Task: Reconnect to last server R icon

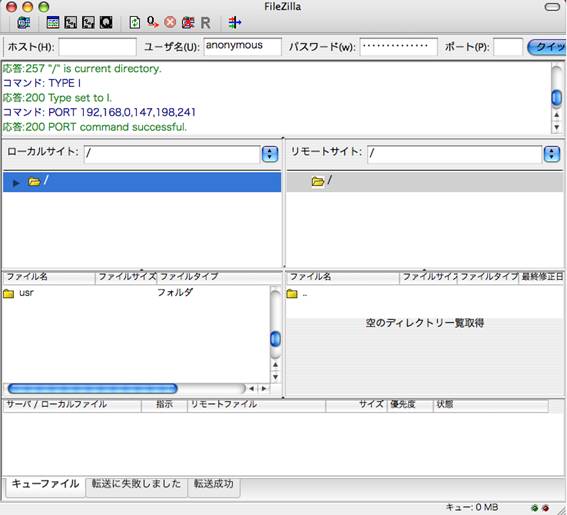Action: pos(205,23)
